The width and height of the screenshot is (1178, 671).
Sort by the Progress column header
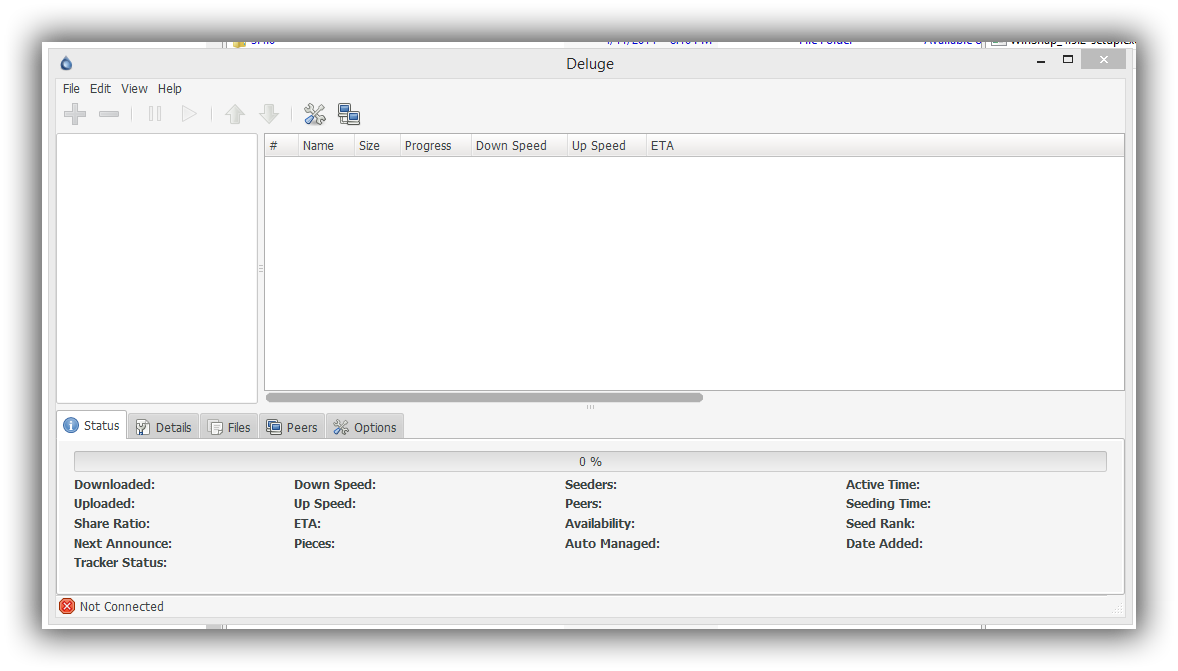coord(436,146)
